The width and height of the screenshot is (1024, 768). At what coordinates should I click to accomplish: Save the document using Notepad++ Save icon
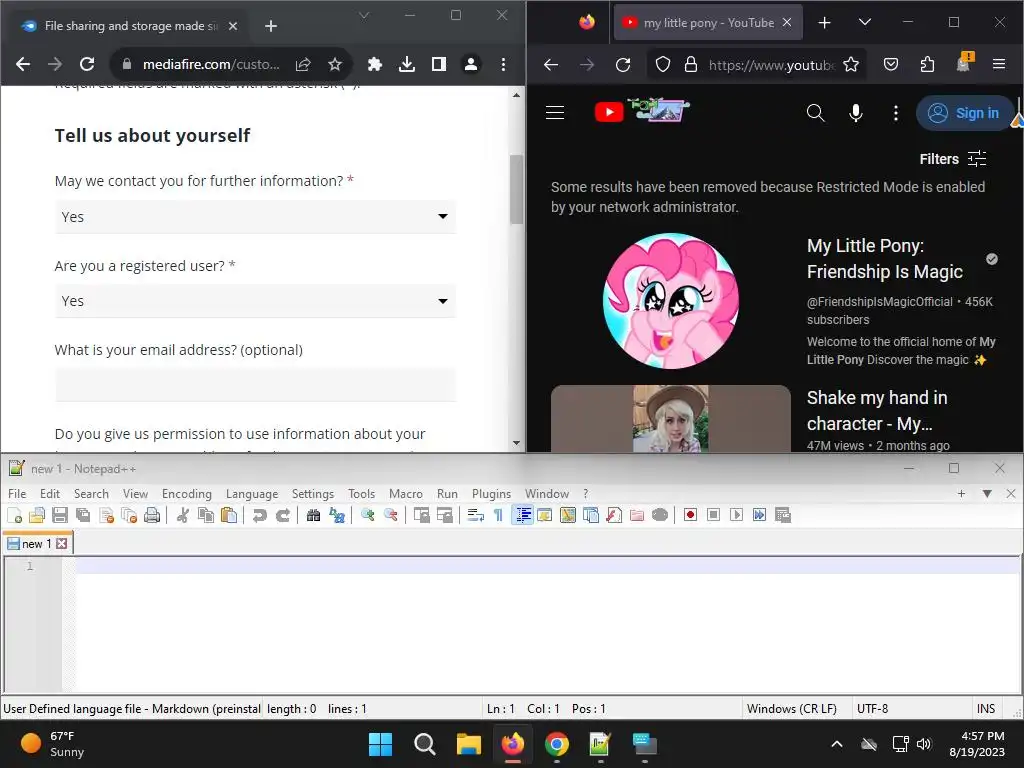[x=60, y=515]
